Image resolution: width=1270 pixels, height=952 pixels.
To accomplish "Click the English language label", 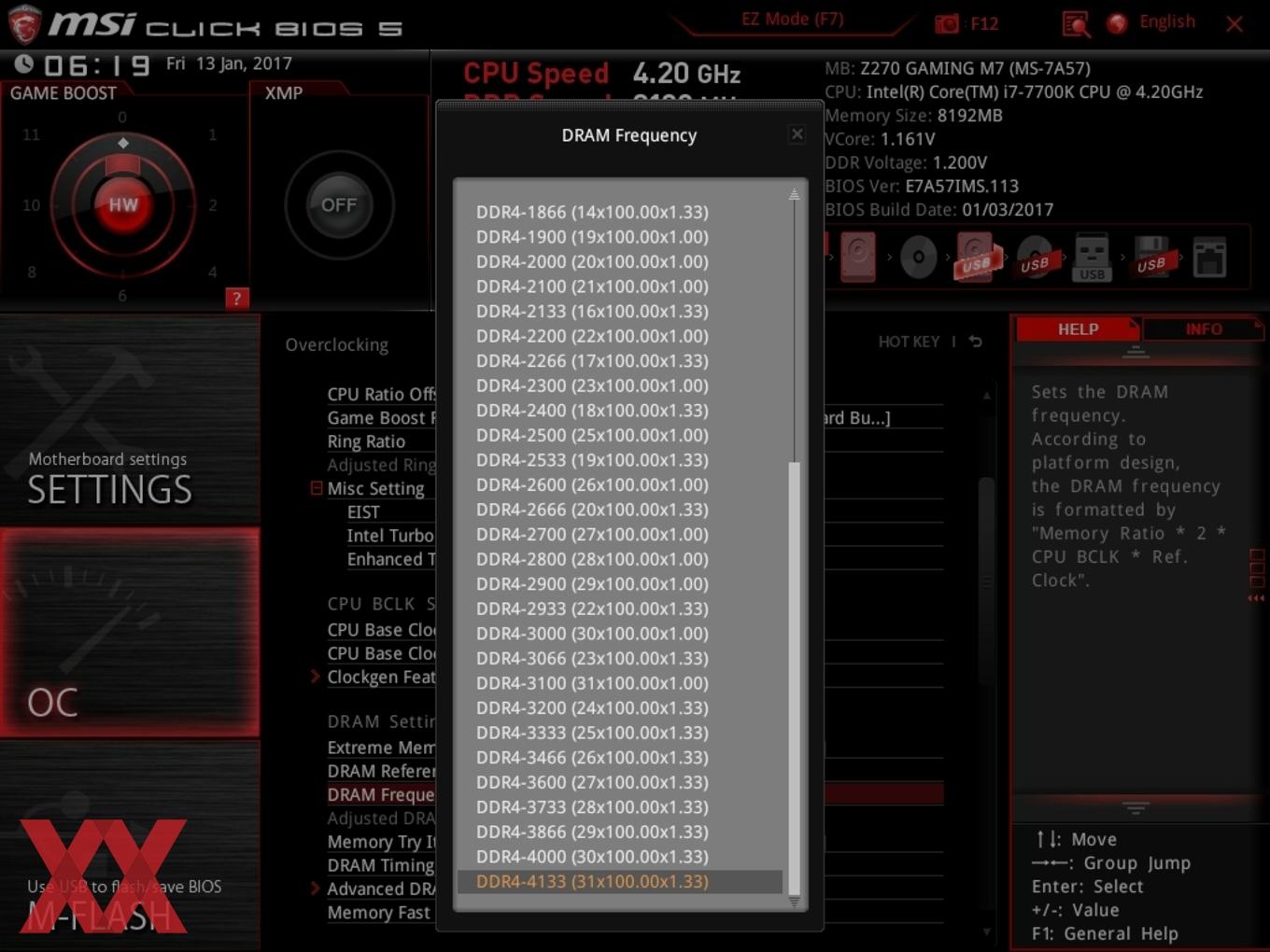I will click(1166, 21).
